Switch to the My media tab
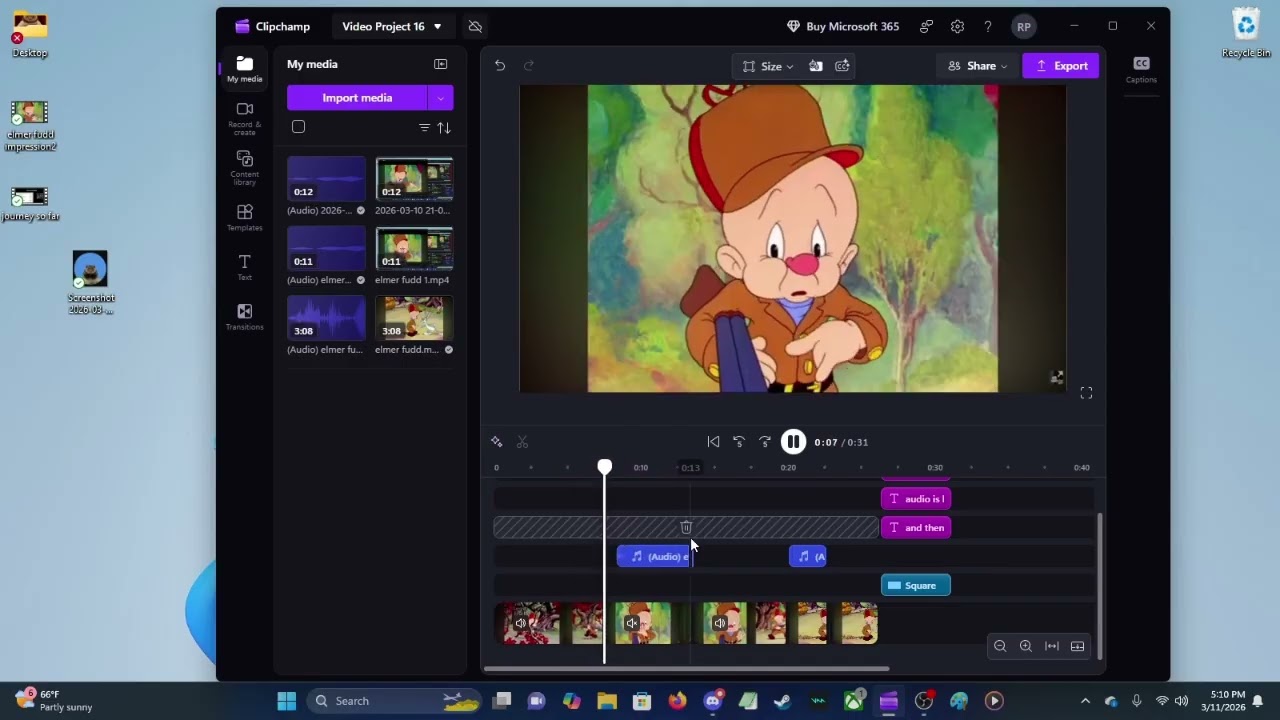This screenshot has height=720, width=1280. (244, 69)
